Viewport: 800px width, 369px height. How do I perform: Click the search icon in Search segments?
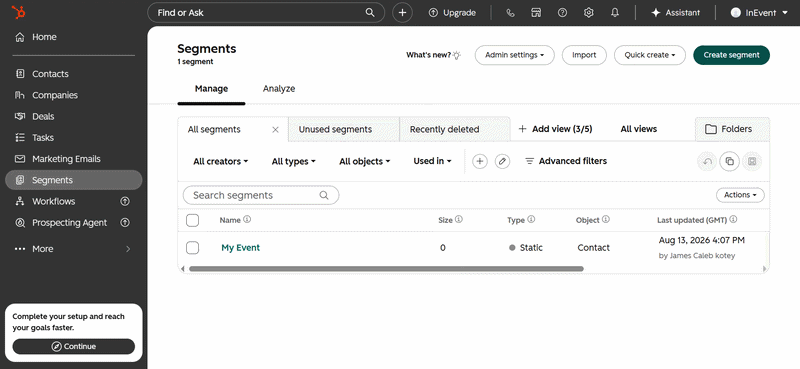pyautogui.click(x=323, y=195)
